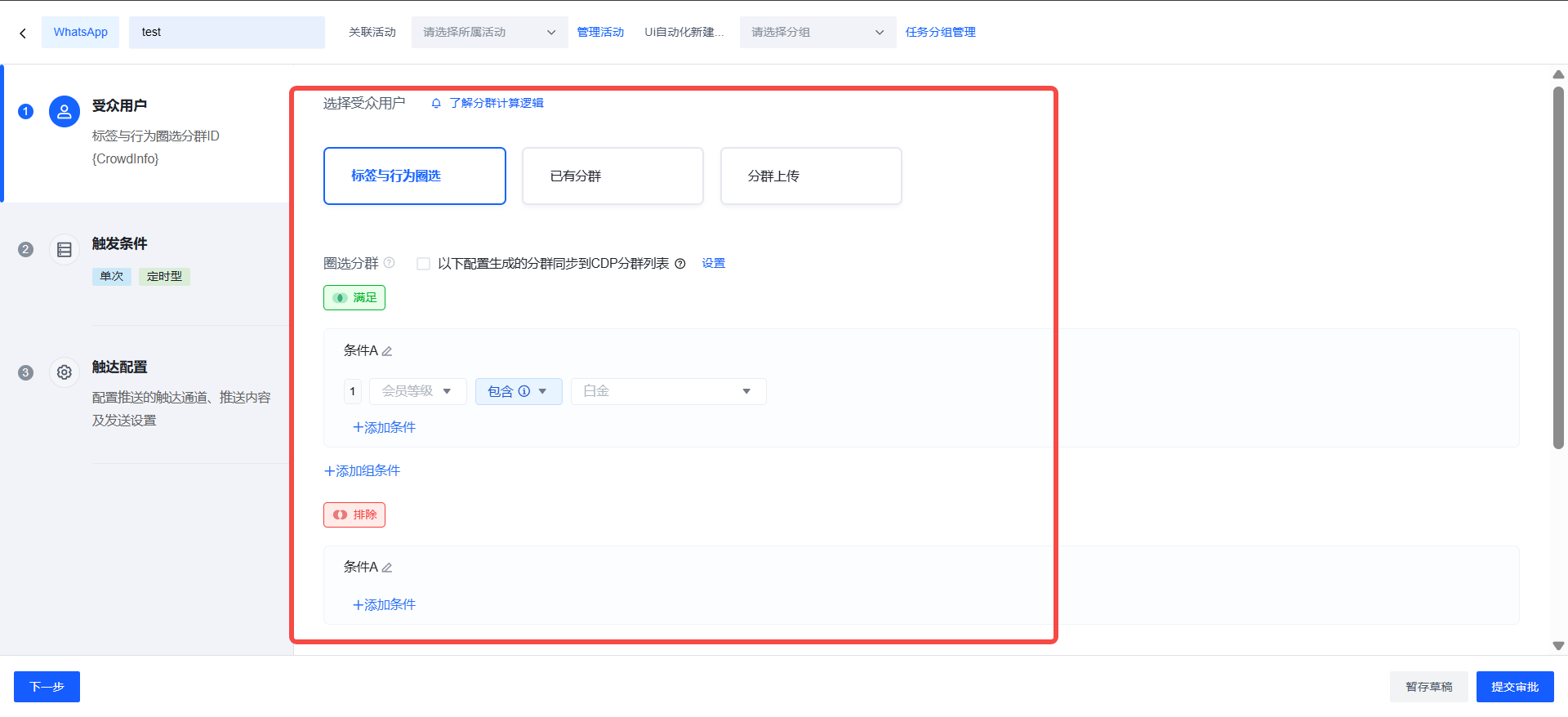Click the UI自动化新建… label
Viewport: 1568px width, 717px height.
pos(684,33)
